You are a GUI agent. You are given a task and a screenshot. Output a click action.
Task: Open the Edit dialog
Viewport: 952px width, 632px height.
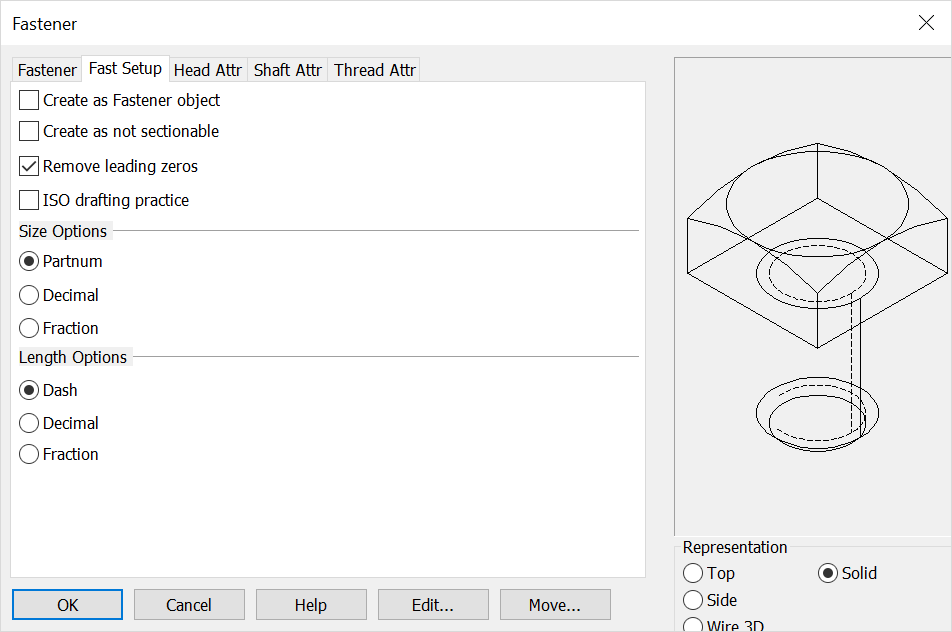coord(433,604)
